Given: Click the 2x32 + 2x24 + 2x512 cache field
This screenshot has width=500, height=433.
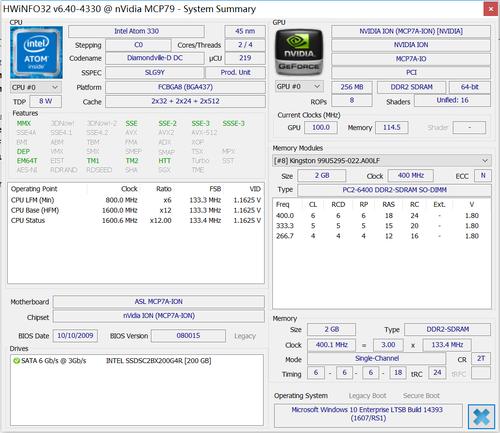Looking at the screenshot, I should click(185, 101).
